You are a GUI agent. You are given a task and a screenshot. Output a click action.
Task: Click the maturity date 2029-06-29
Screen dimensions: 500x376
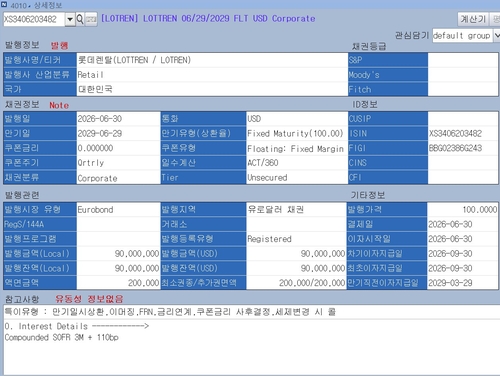(100, 133)
